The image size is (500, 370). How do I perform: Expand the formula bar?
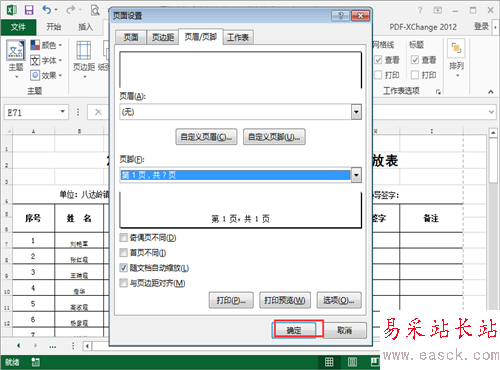point(491,112)
